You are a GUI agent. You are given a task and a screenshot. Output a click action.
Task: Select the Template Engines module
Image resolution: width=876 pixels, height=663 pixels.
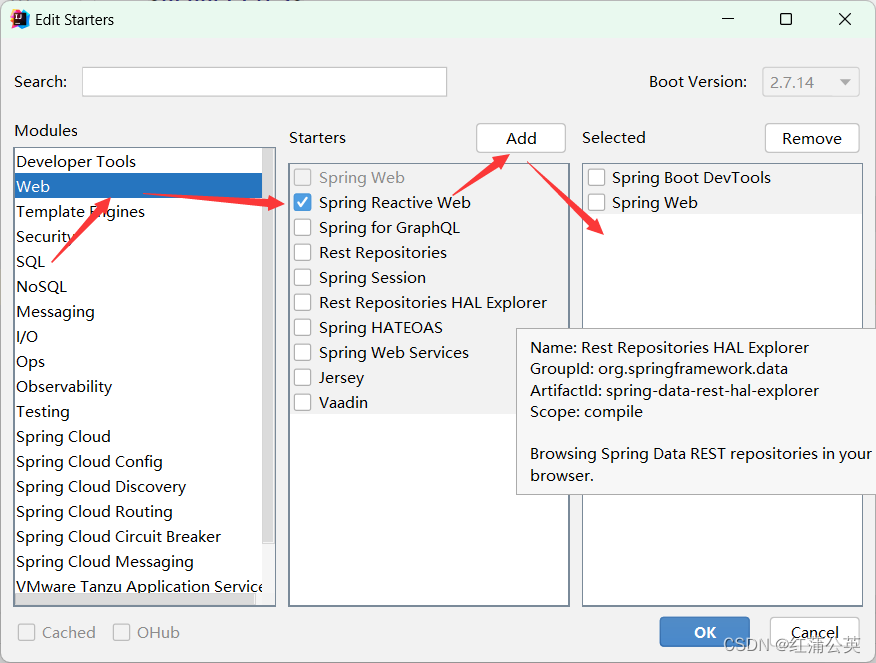click(139, 211)
